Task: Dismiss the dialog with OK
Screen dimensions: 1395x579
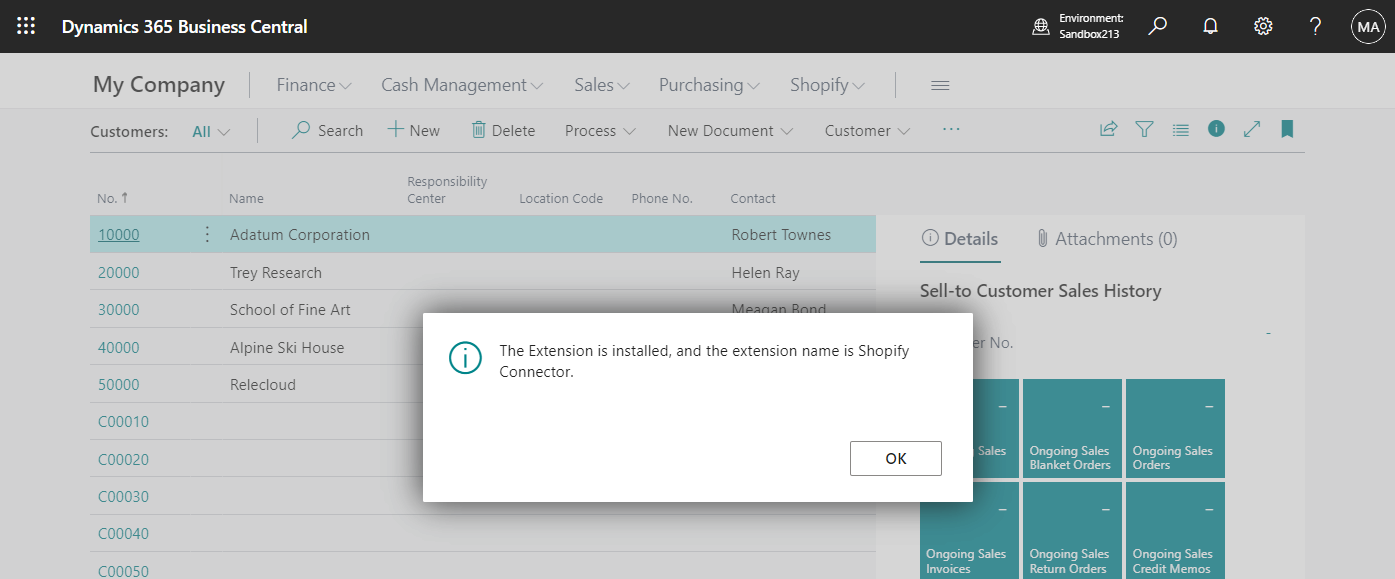Action: coord(895,458)
